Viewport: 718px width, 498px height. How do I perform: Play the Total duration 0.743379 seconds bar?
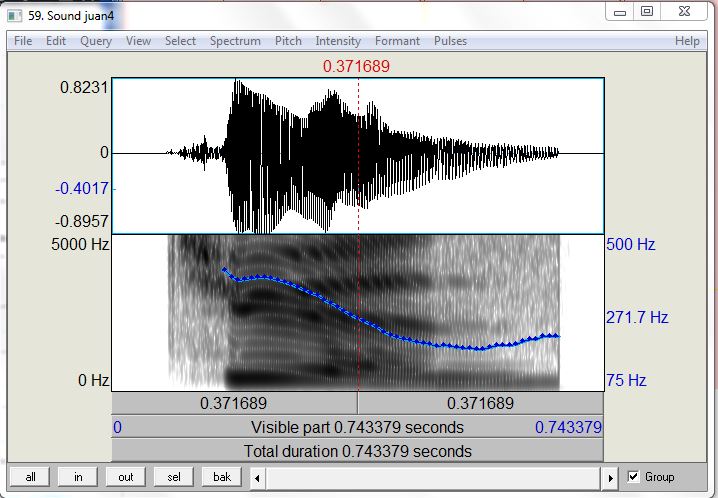(357, 451)
